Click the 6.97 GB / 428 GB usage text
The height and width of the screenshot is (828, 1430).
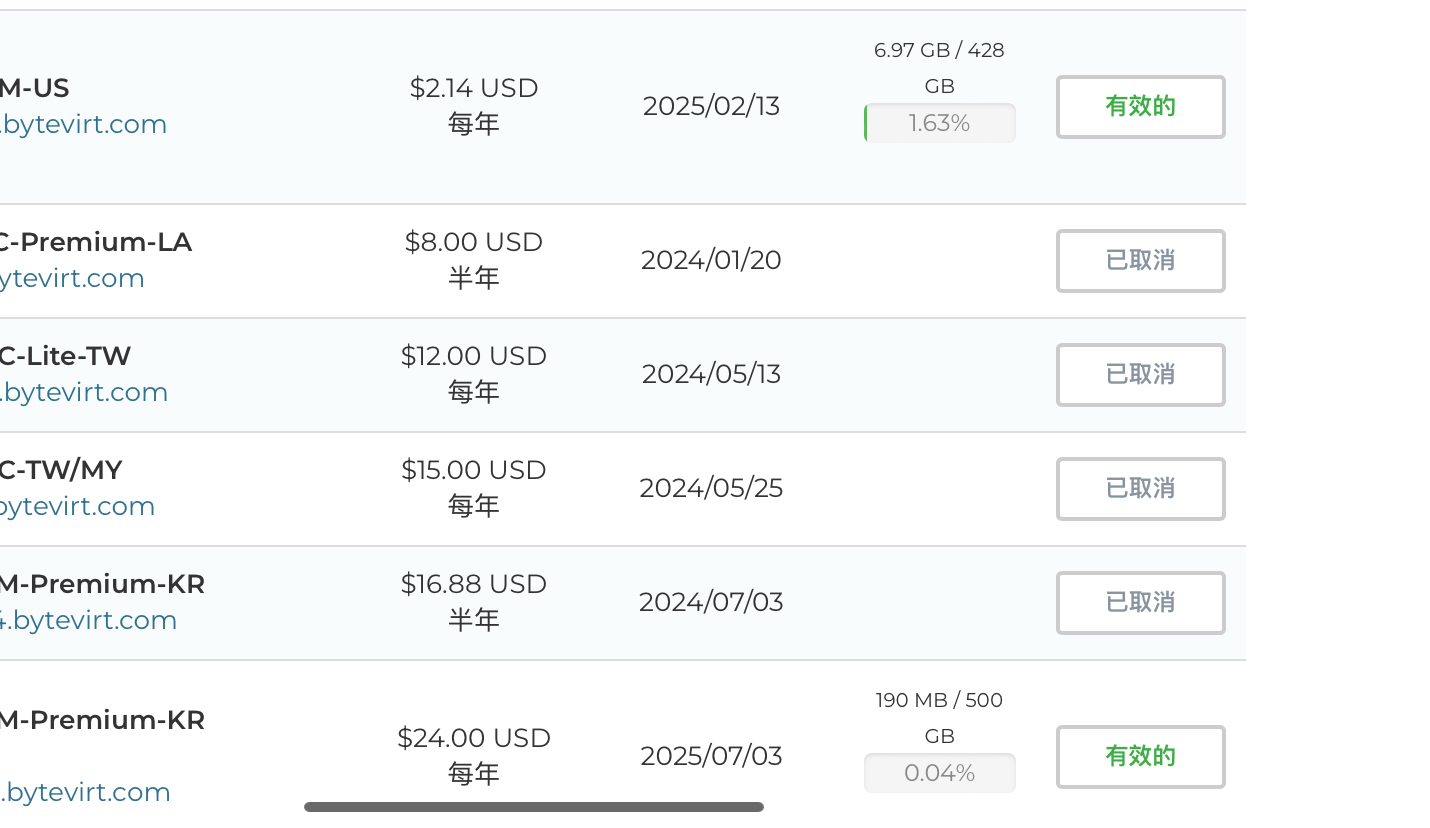tap(939, 67)
